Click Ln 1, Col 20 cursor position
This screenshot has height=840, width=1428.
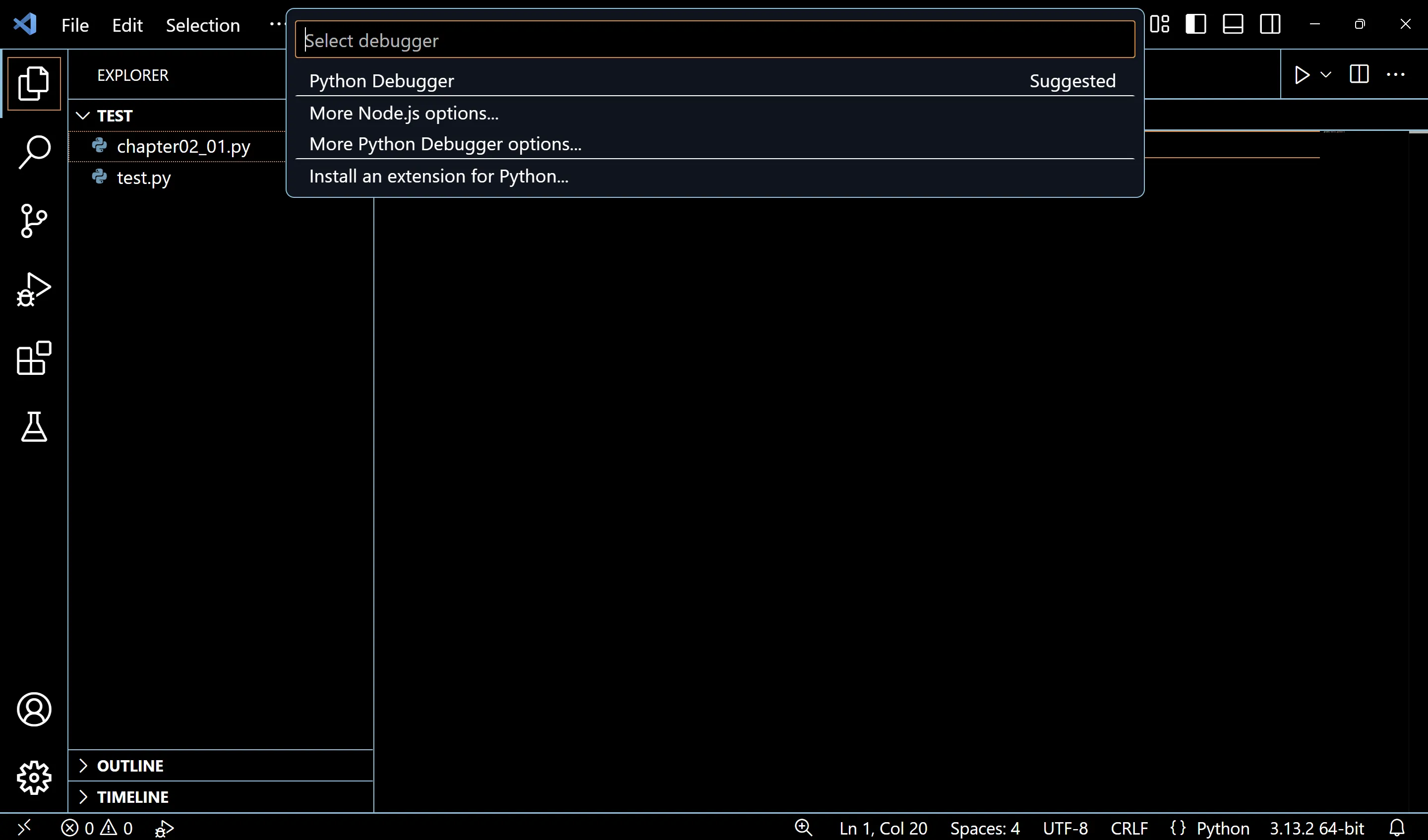click(x=884, y=828)
